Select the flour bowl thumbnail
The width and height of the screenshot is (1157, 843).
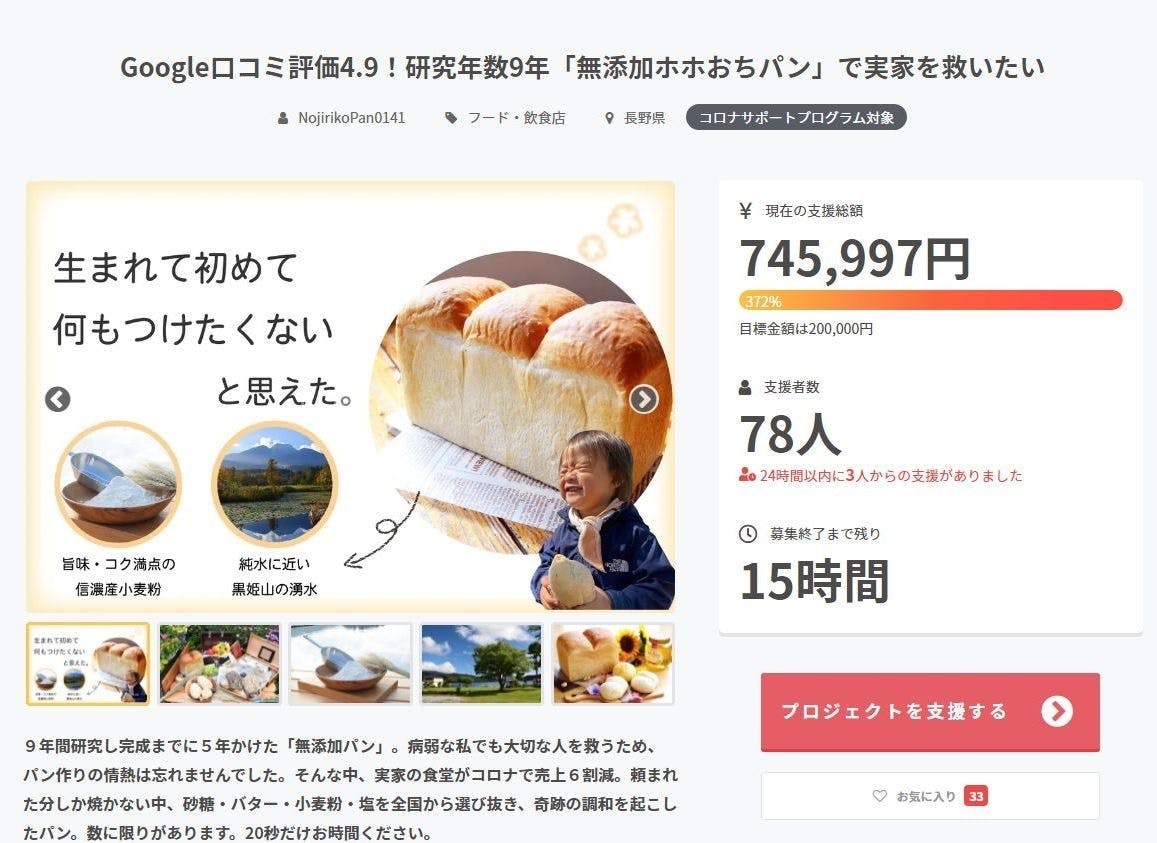350,664
